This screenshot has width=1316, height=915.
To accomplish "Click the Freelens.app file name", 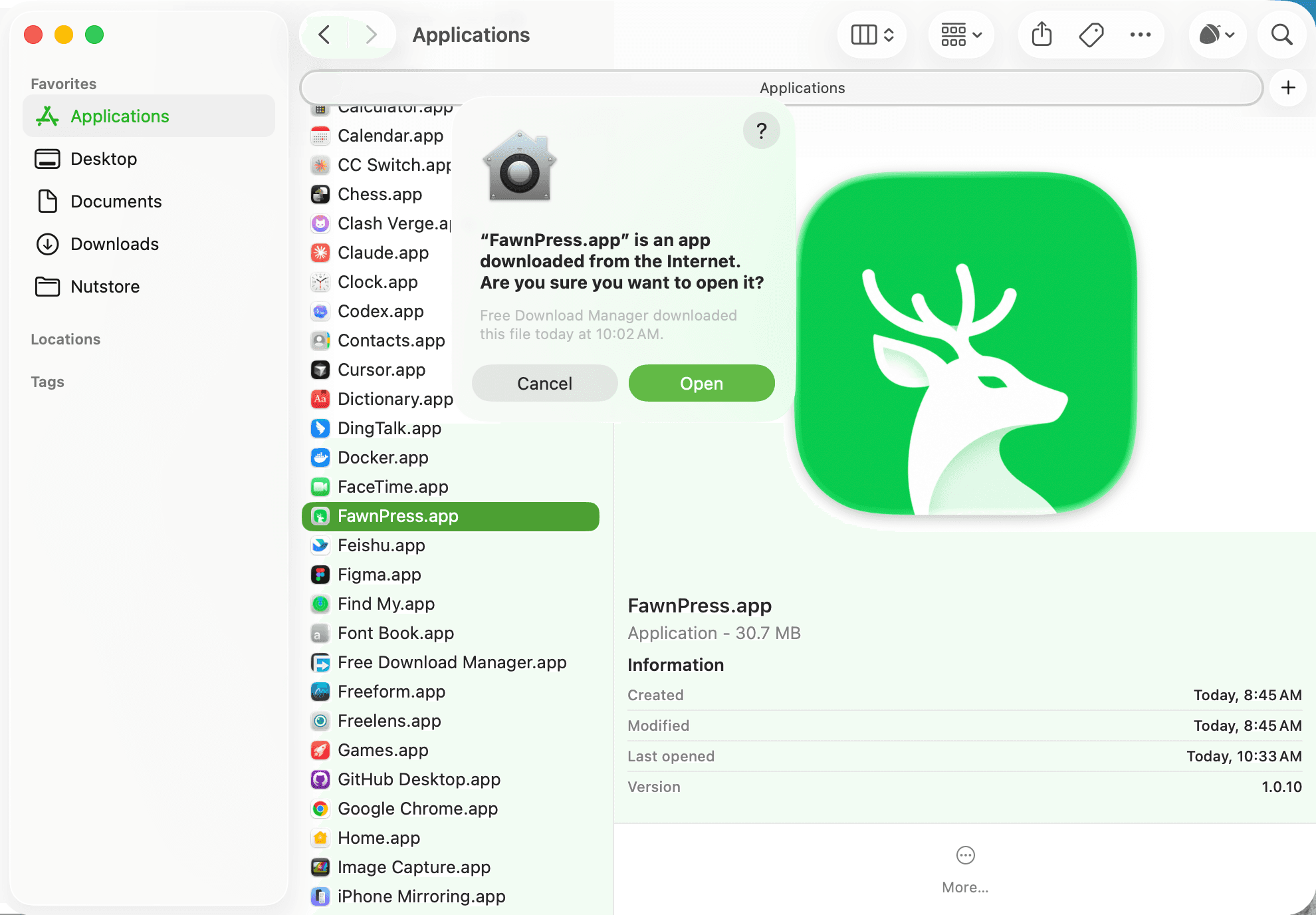I will point(389,721).
